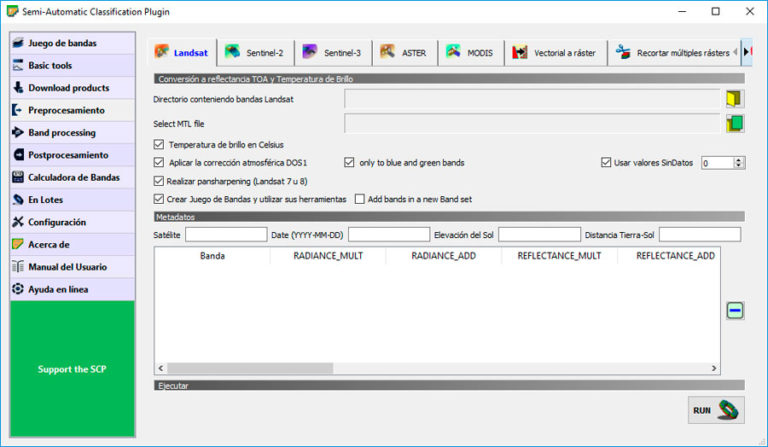The width and height of the screenshot is (768, 447).
Task: Switch to the ASTER tab
Action: 405,52
